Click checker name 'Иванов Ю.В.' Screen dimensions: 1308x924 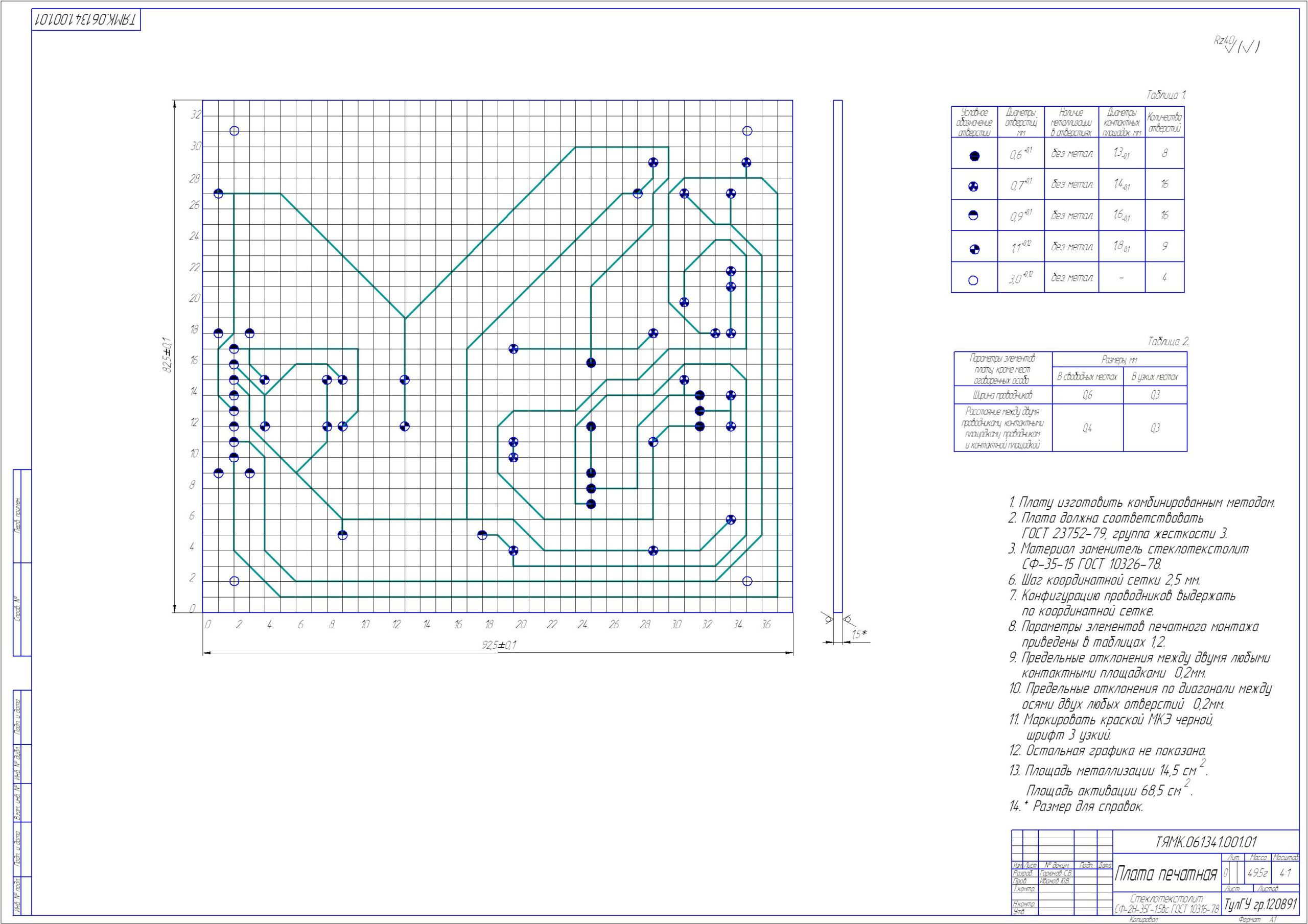click(x=1055, y=881)
